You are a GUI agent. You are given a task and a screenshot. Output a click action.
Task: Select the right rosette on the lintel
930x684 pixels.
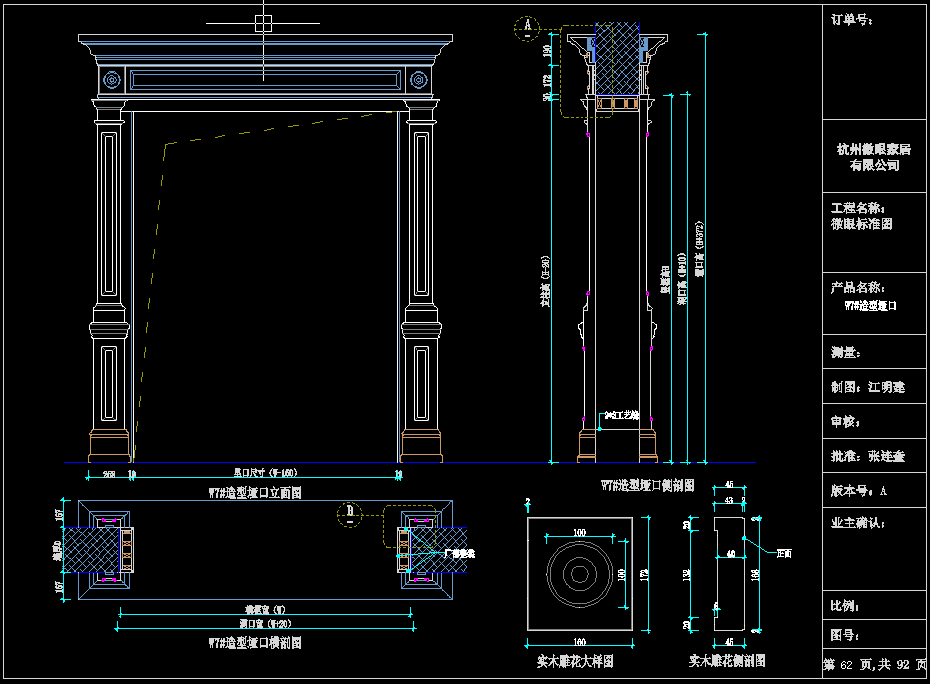(420, 78)
